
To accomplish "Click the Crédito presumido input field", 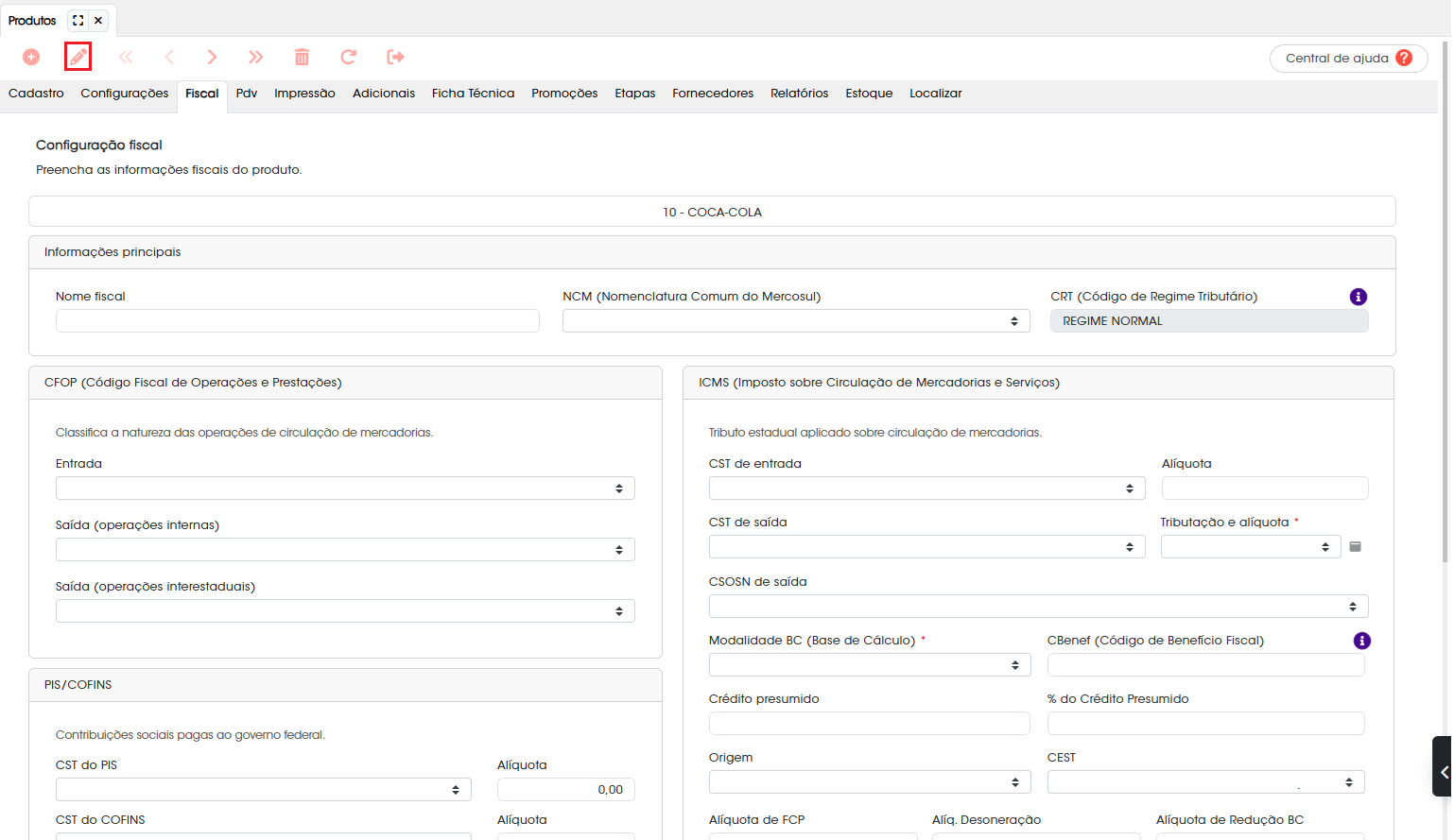I will point(870,724).
